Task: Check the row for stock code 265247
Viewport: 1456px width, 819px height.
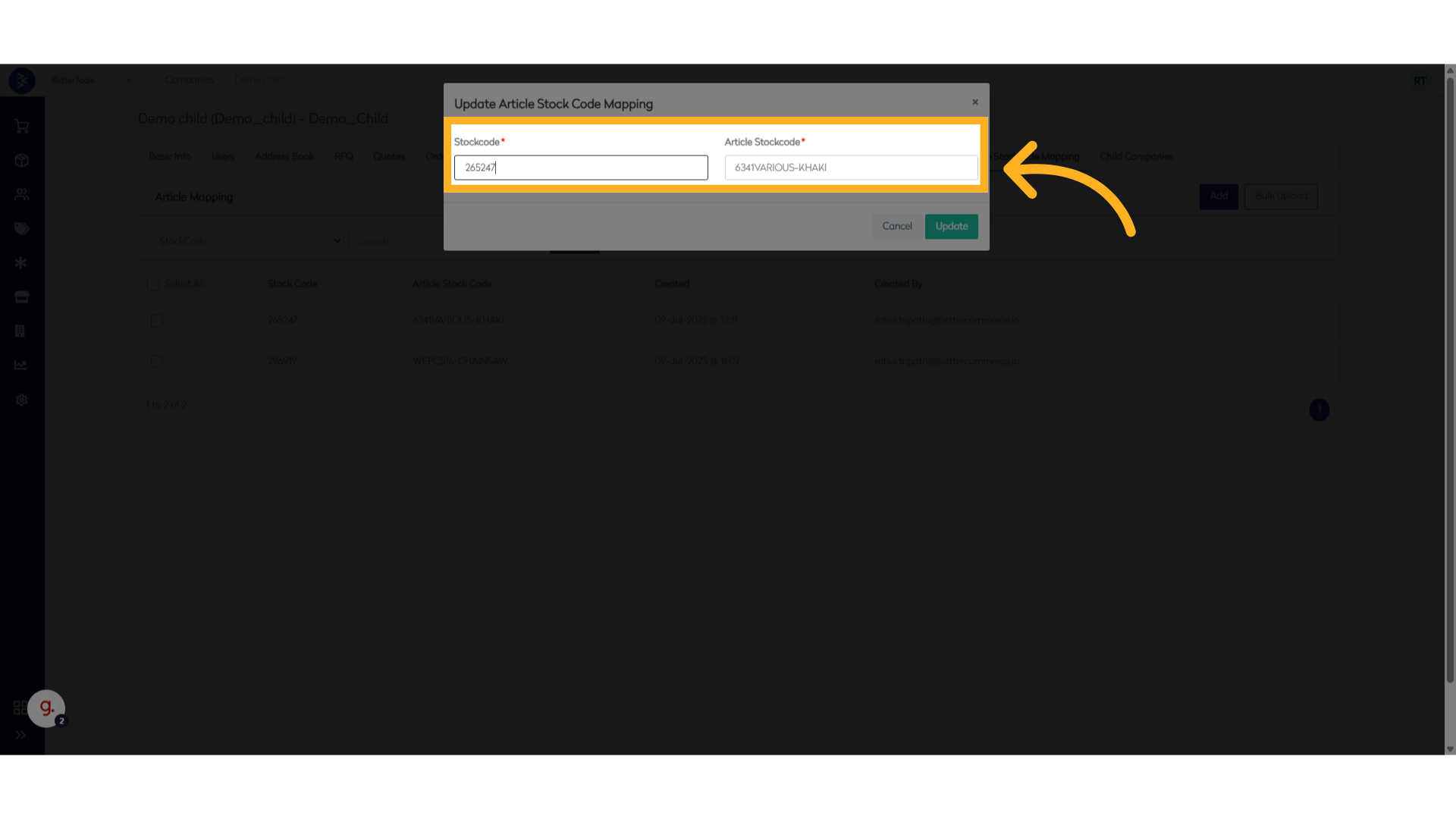Action: coord(157,321)
